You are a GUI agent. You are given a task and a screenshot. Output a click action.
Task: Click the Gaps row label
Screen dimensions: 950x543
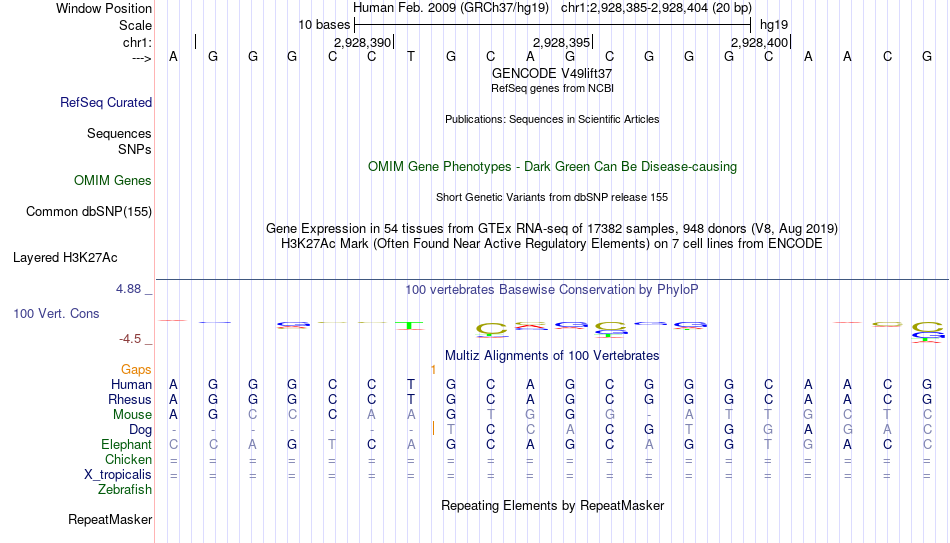click(x=136, y=370)
